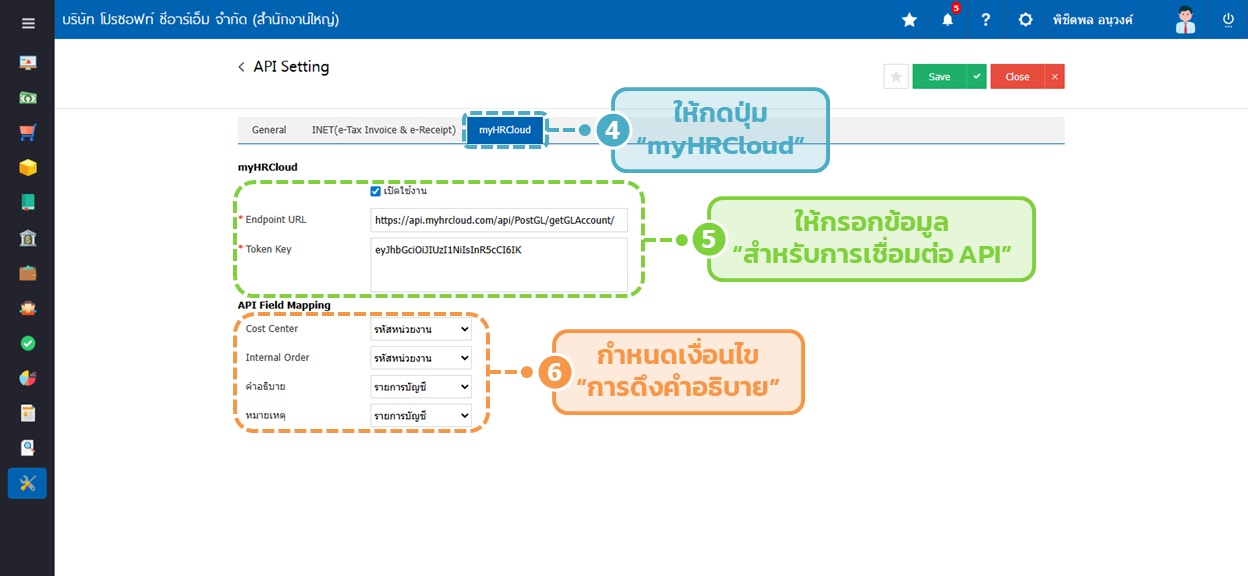This screenshot has height=576, width=1248.
Task: Open notifications bell with red badge
Action: coord(947,20)
